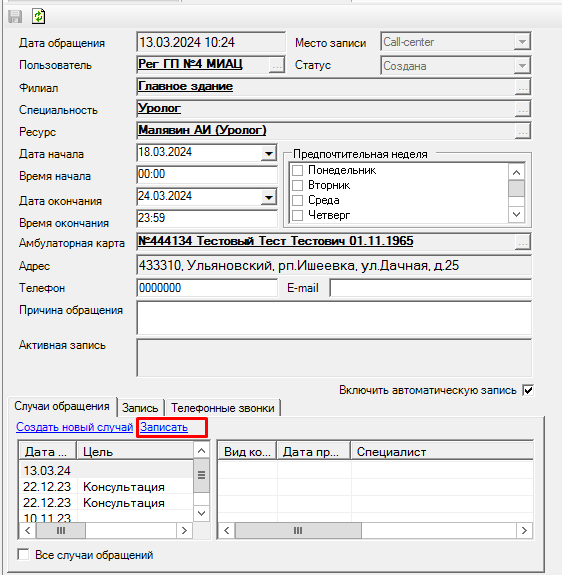Open the ellipsis button for Амбулаторная карта
This screenshot has width=562, height=575.
pyautogui.click(x=523, y=242)
